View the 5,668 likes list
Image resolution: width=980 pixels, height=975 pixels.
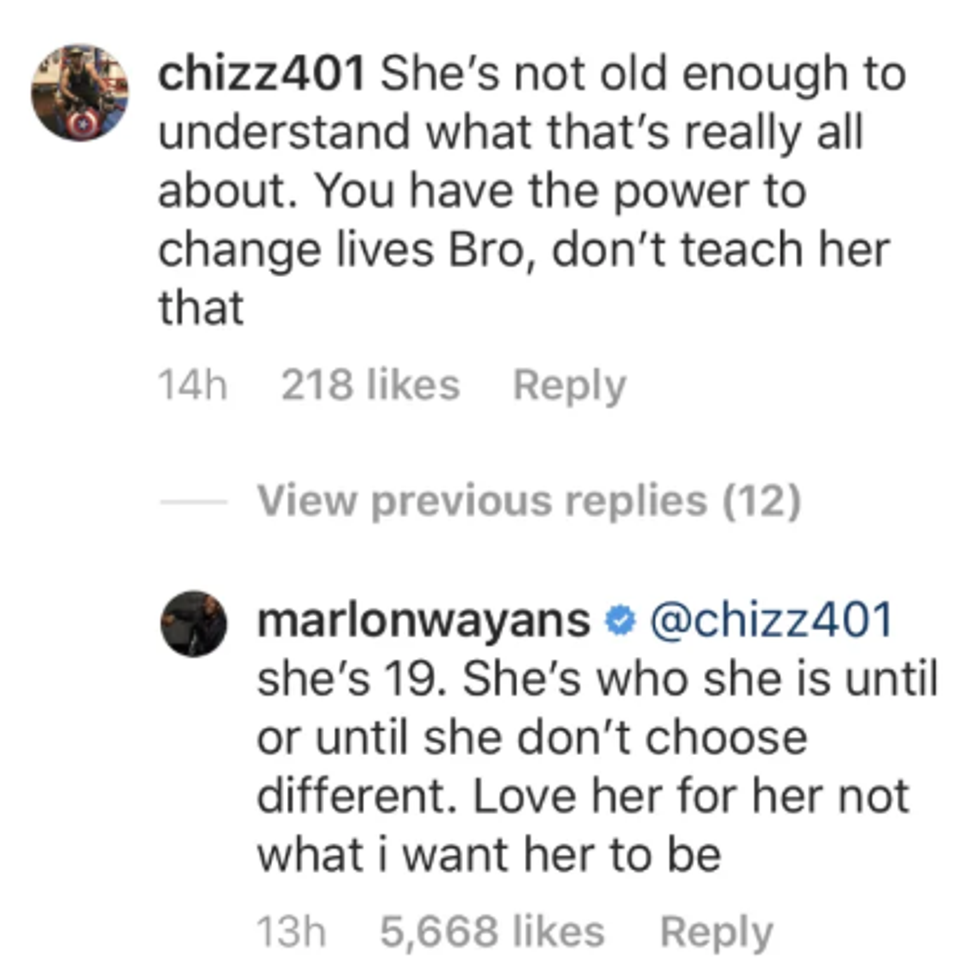click(x=492, y=932)
